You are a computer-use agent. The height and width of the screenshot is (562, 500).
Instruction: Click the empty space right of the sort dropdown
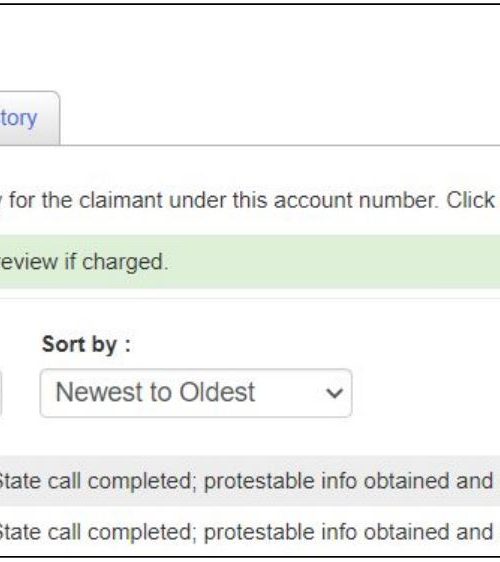pyautogui.click(x=426, y=393)
